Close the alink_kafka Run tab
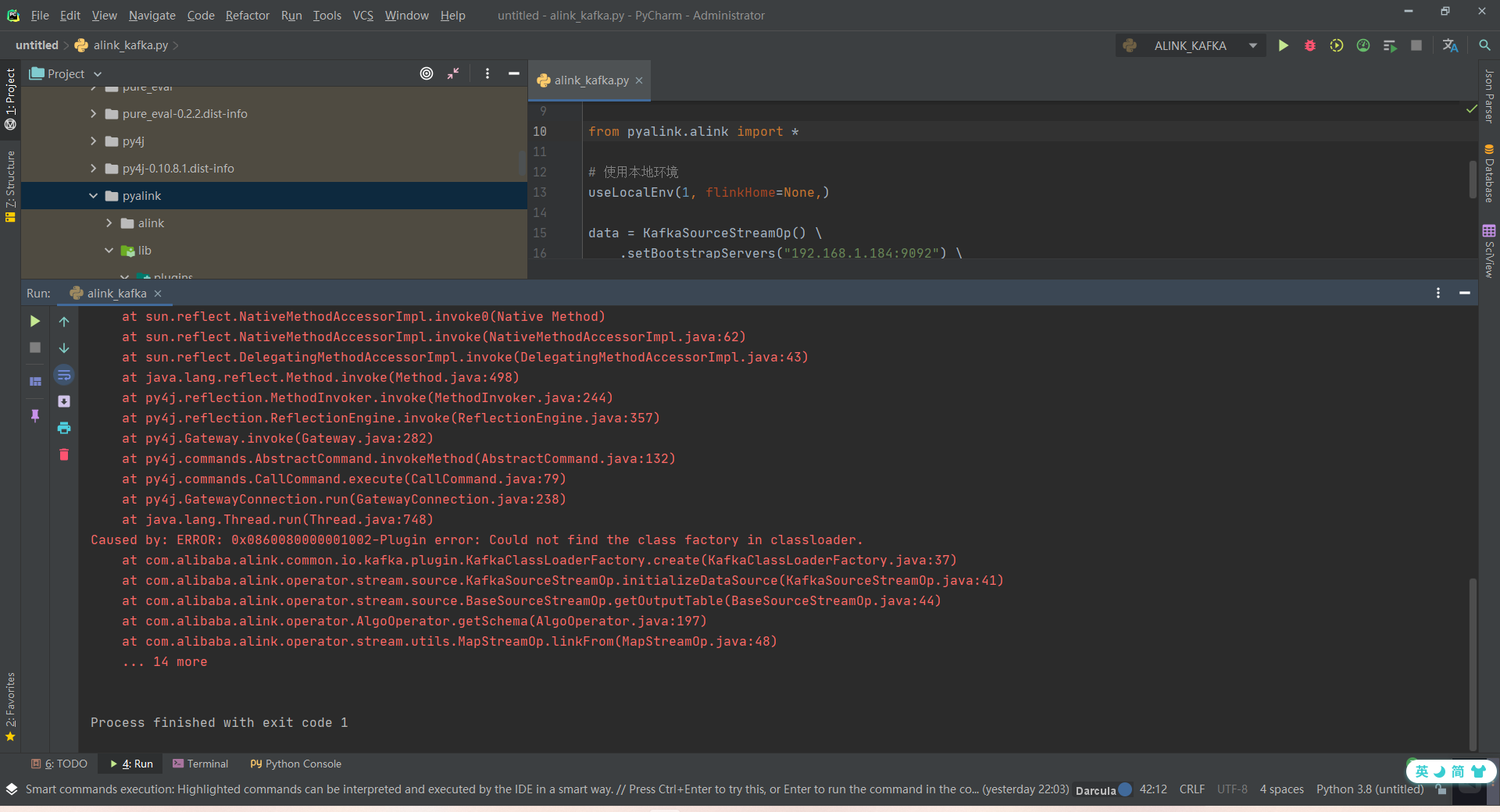 click(x=158, y=294)
